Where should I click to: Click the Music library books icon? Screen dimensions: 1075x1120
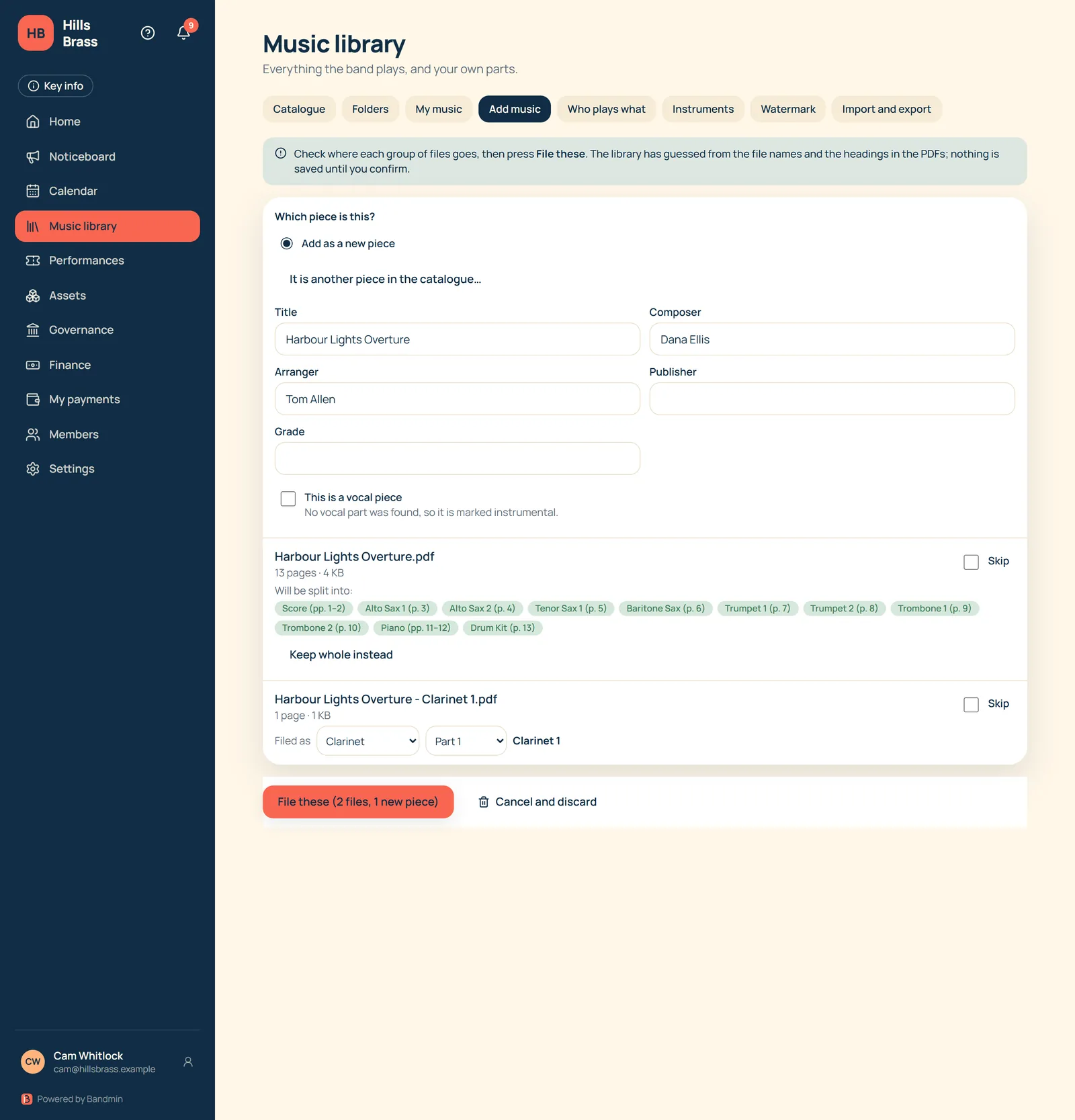click(33, 226)
